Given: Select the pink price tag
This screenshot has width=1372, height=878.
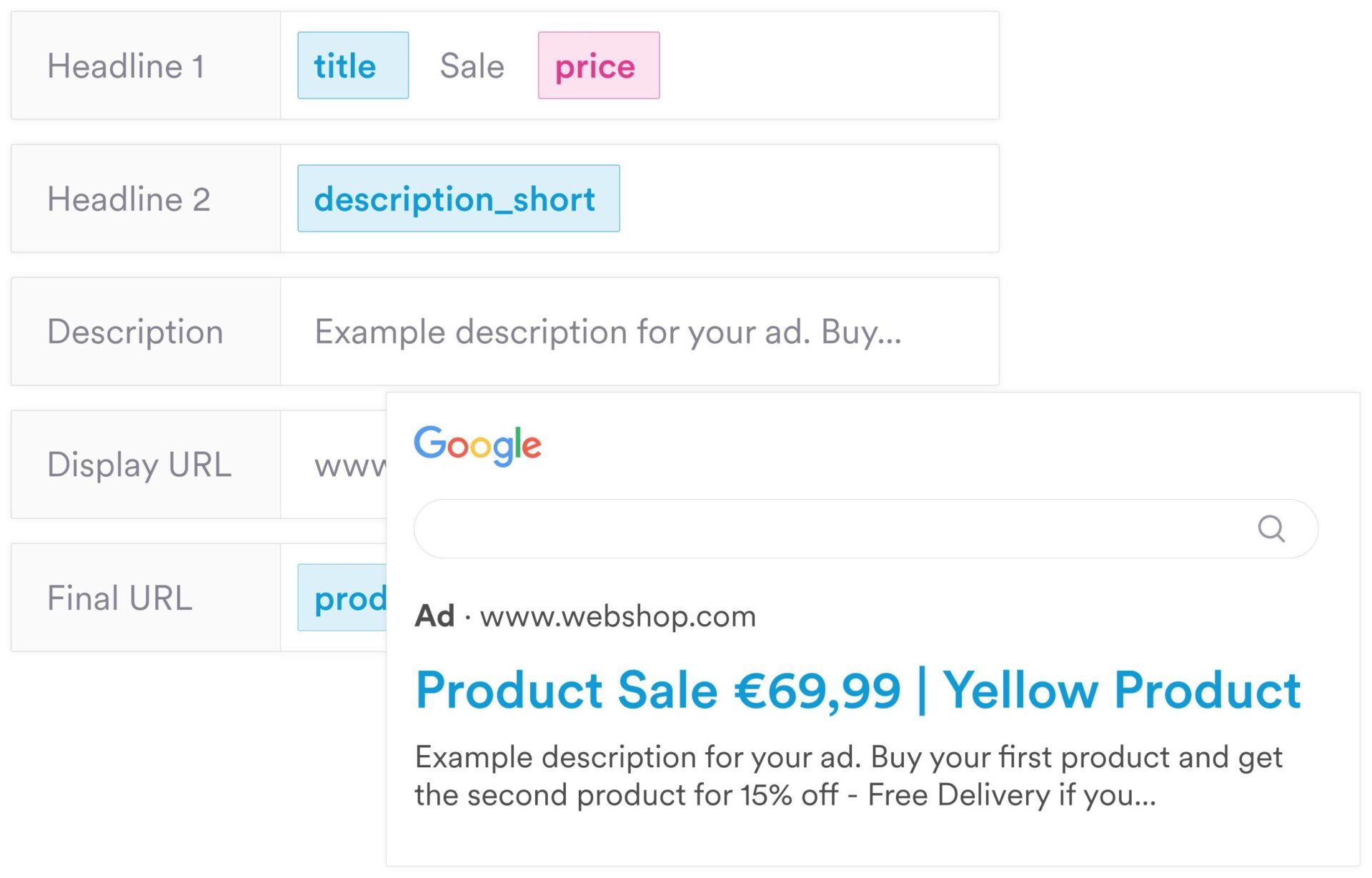Looking at the screenshot, I should 599,65.
